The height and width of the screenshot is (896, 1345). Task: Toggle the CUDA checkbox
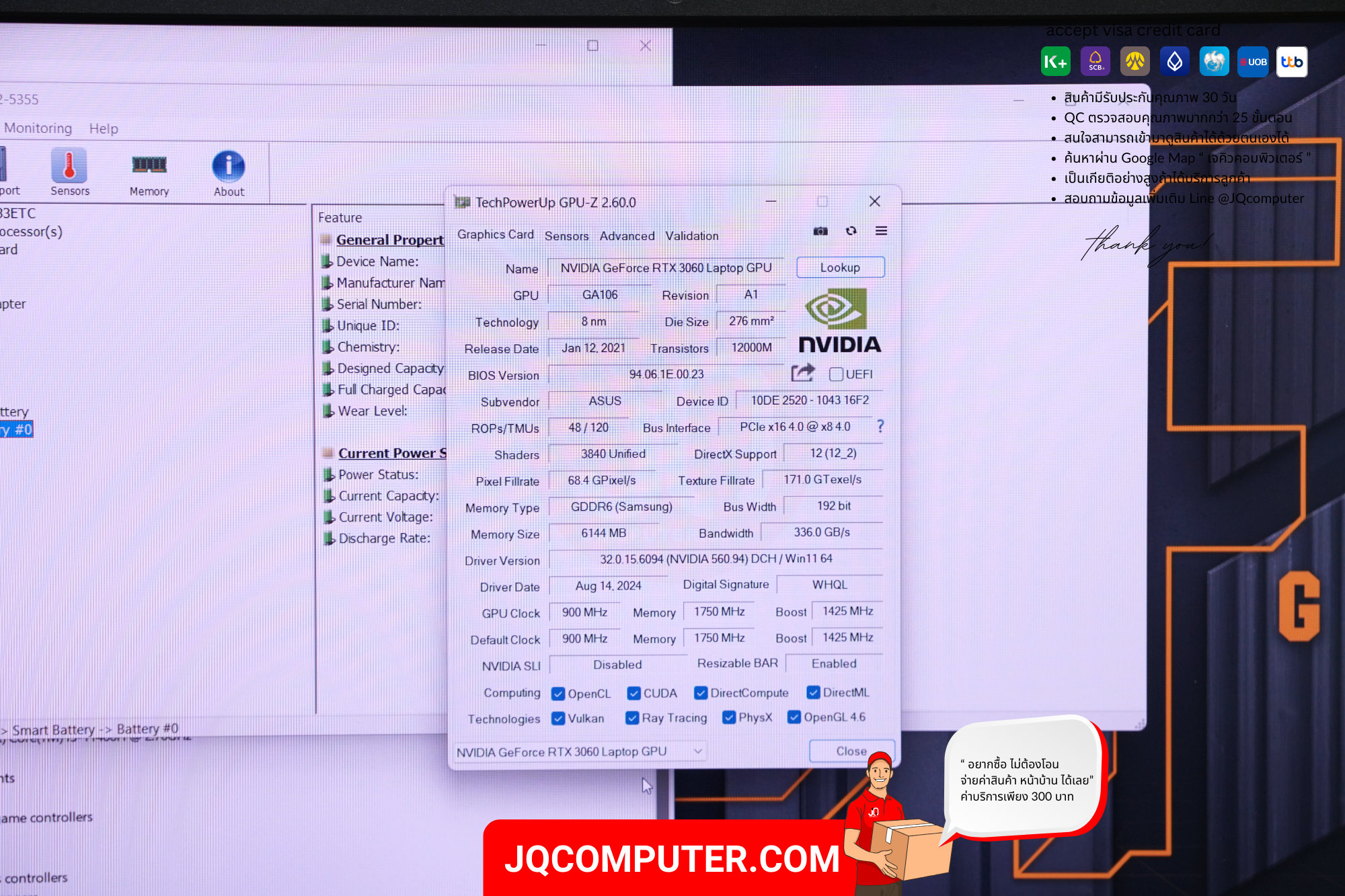[633, 693]
